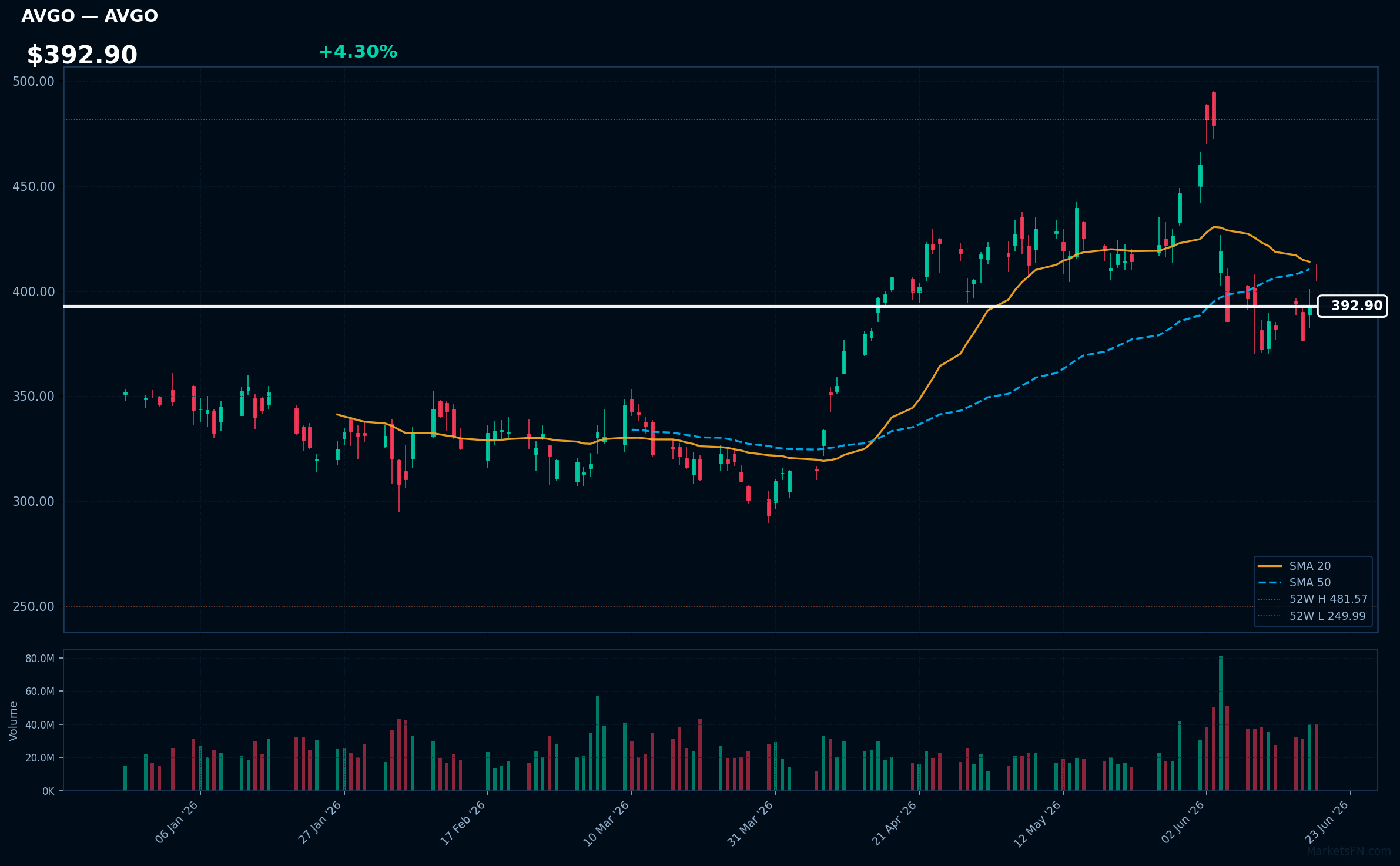Click the 02 Jun '26 date label
Image resolution: width=1400 pixels, height=866 pixels.
[x=1183, y=823]
